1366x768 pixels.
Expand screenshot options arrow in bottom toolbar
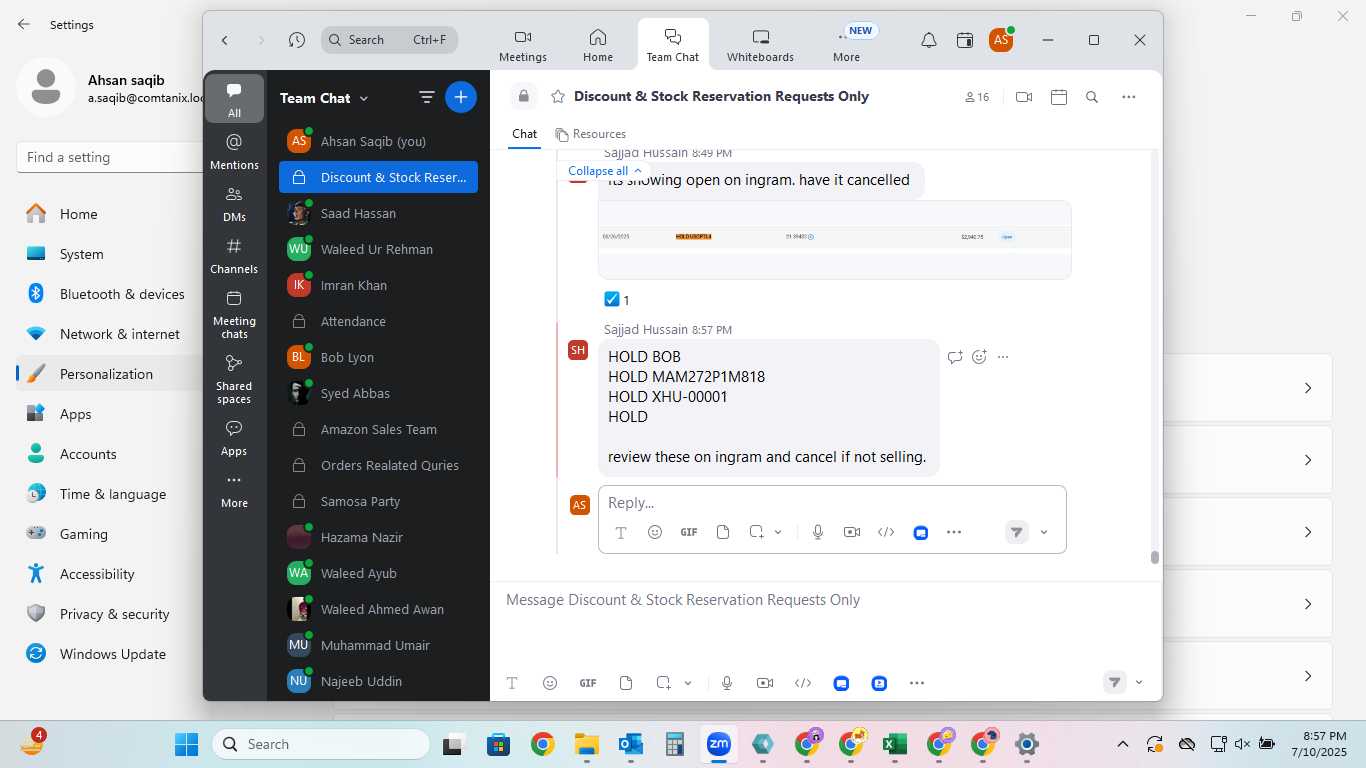(x=688, y=683)
